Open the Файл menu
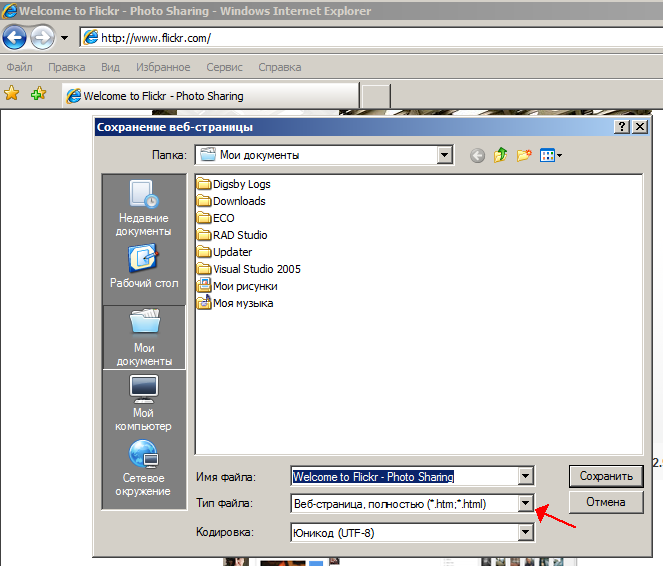Image resolution: width=663 pixels, height=566 pixels. click(x=19, y=67)
